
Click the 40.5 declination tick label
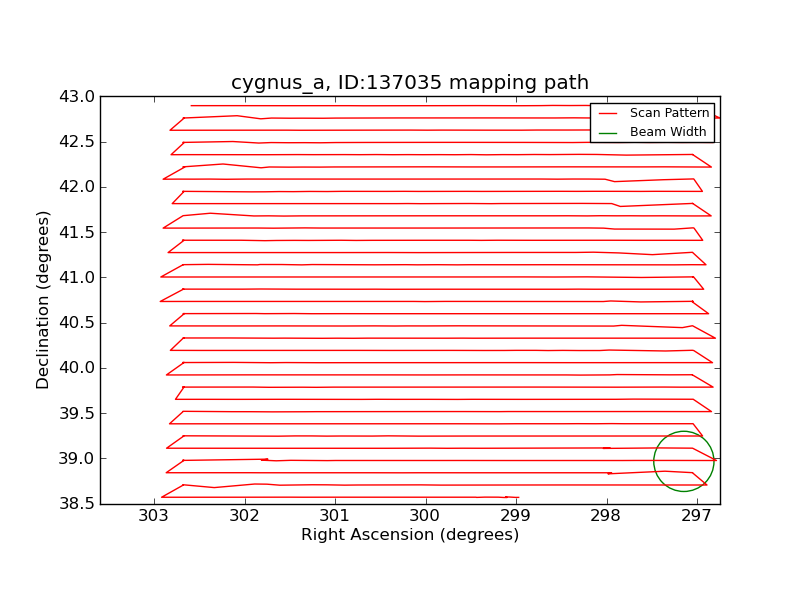(77, 323)
